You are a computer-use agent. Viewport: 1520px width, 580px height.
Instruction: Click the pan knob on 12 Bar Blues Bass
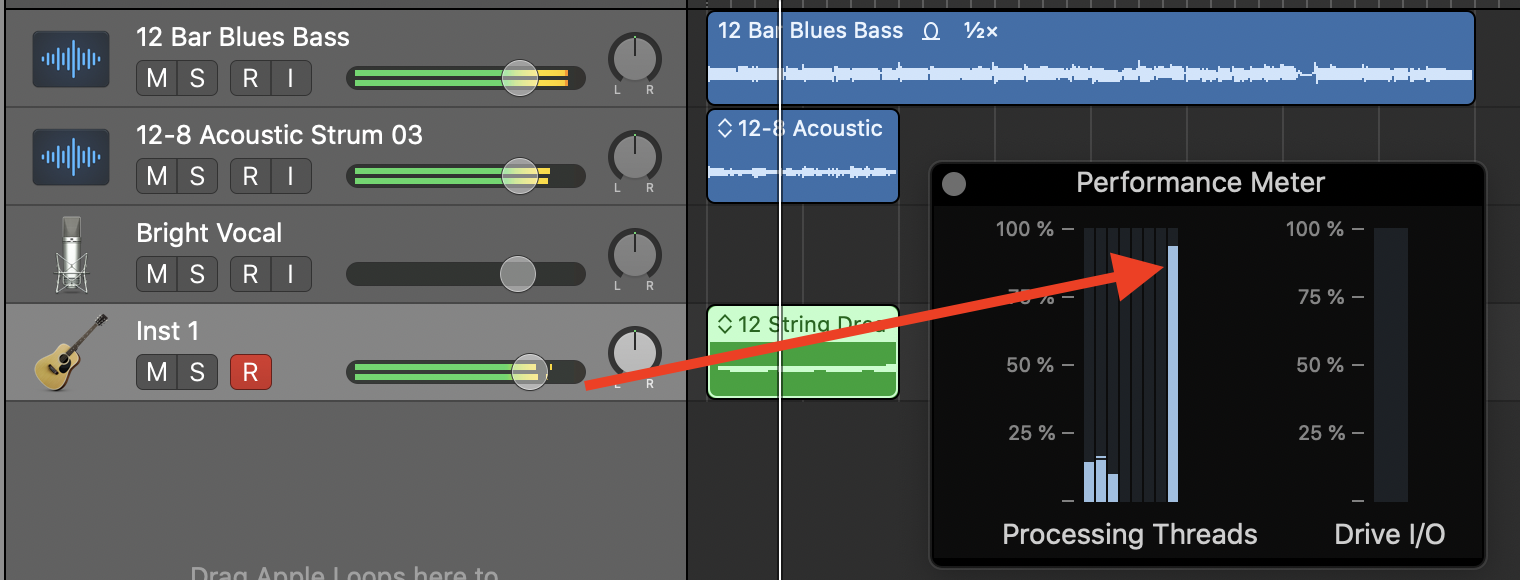point(634,59)
